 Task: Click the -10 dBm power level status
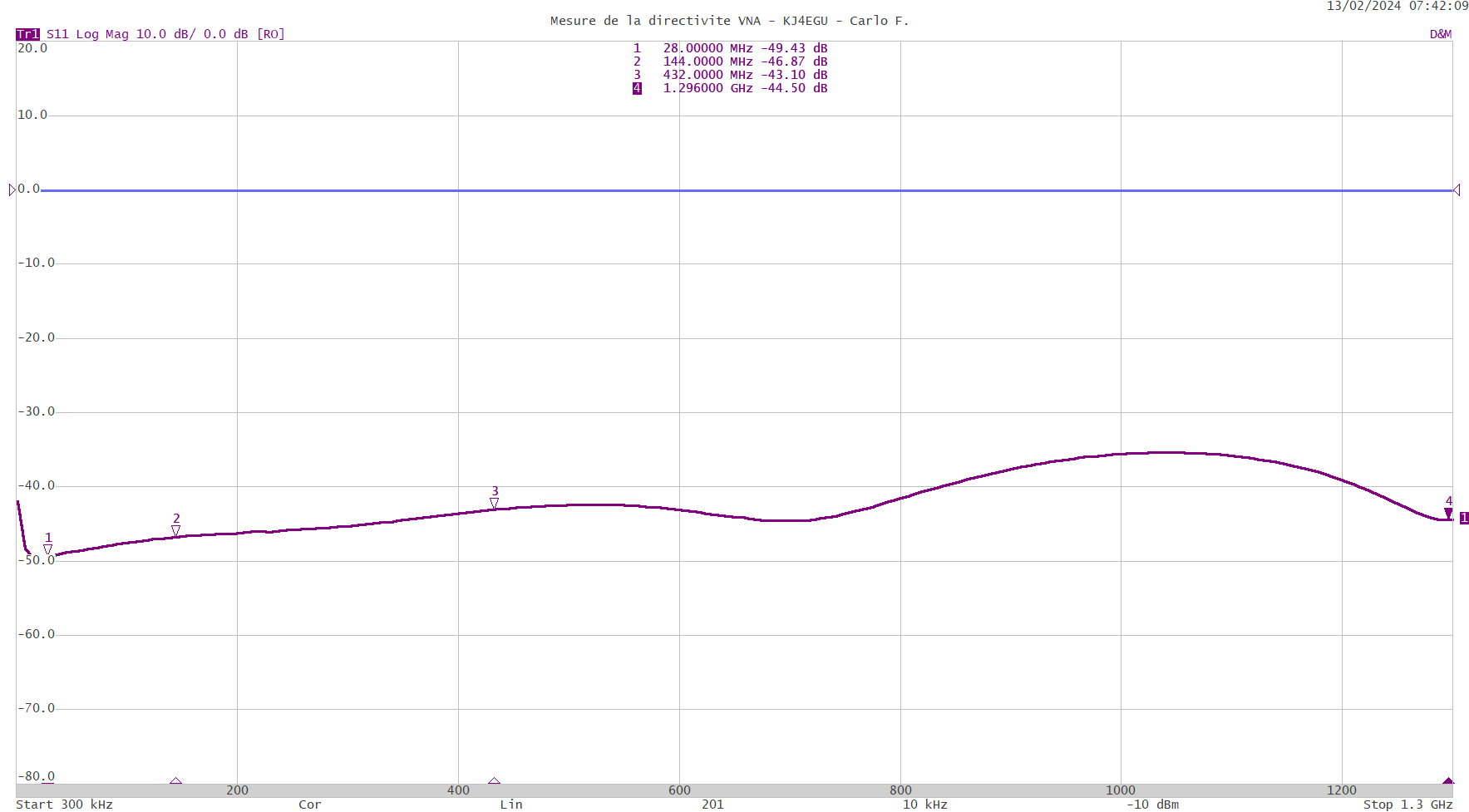click(x=1152, y=804)
